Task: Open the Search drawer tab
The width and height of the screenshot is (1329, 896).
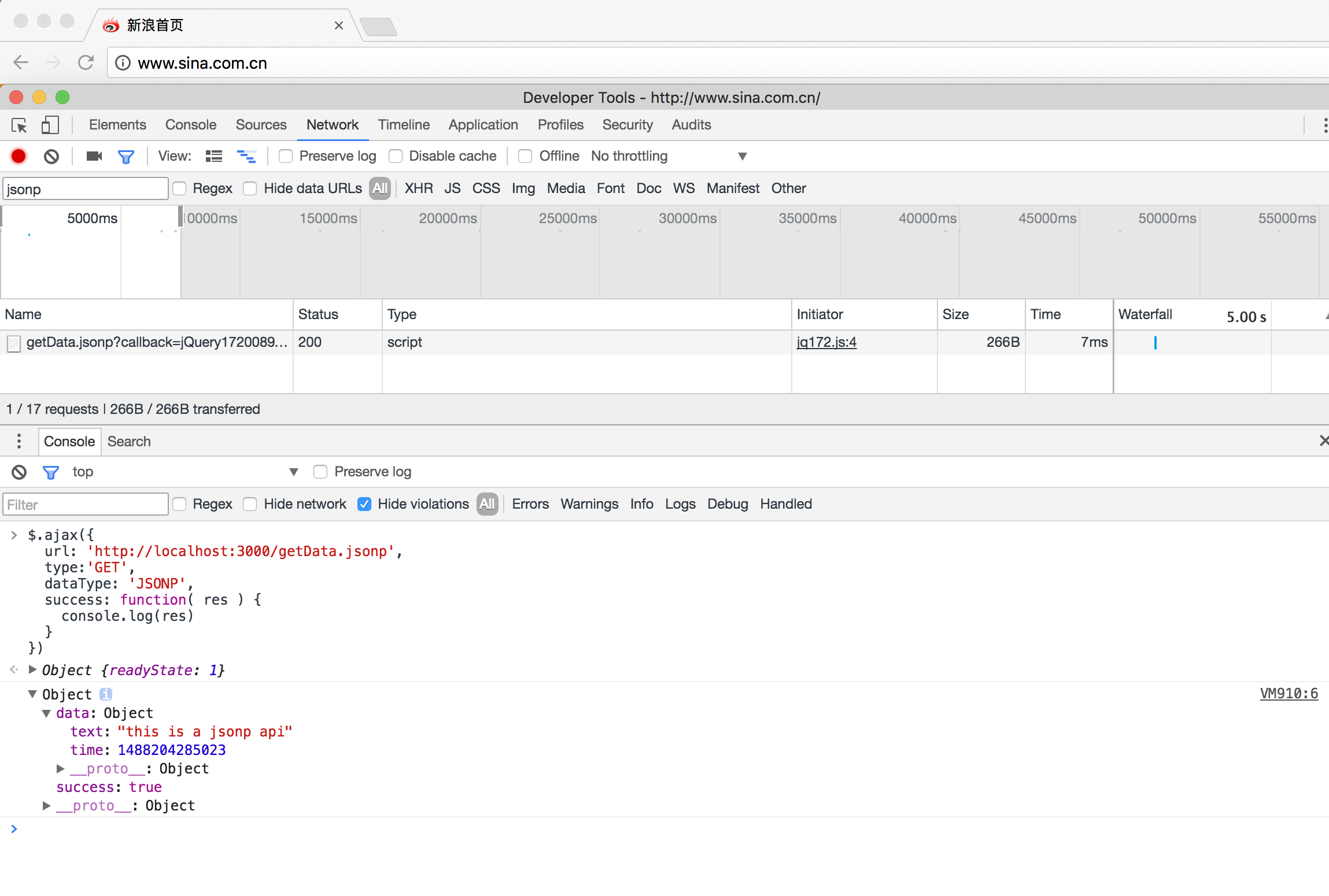Action: [129, 441]
